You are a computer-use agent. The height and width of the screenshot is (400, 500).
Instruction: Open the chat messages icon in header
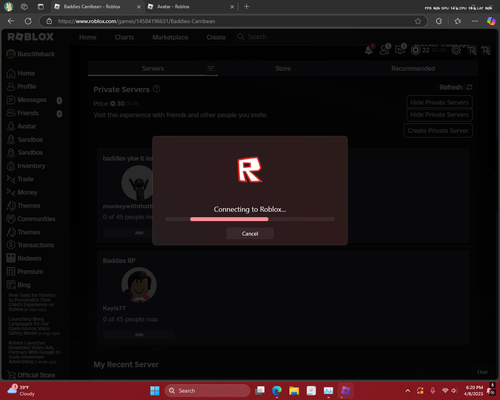(x=400, y=50)
